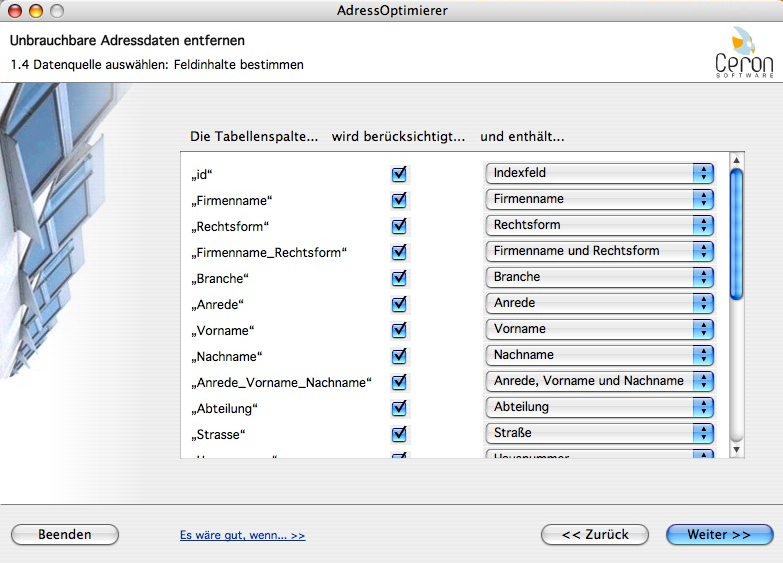Screen dimensions: 783x563
Task: Toggle the "Firmenname" column checkbox
Action: point(399,199)
